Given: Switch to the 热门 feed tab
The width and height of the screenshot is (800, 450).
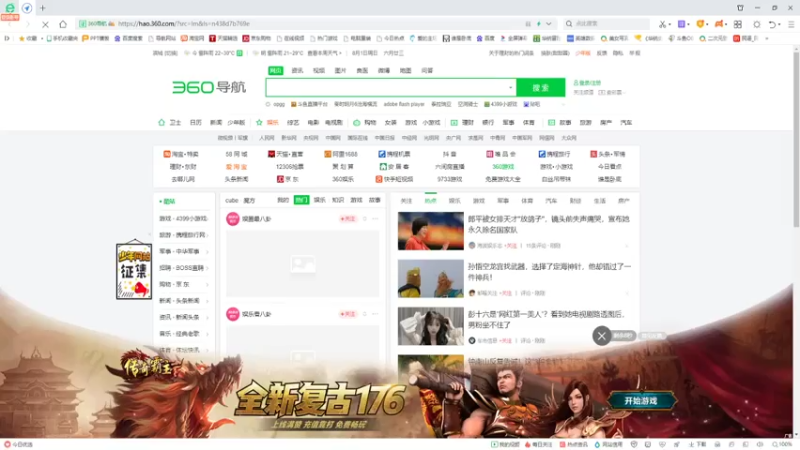Looking at the screenshot, I should [302, 200].
